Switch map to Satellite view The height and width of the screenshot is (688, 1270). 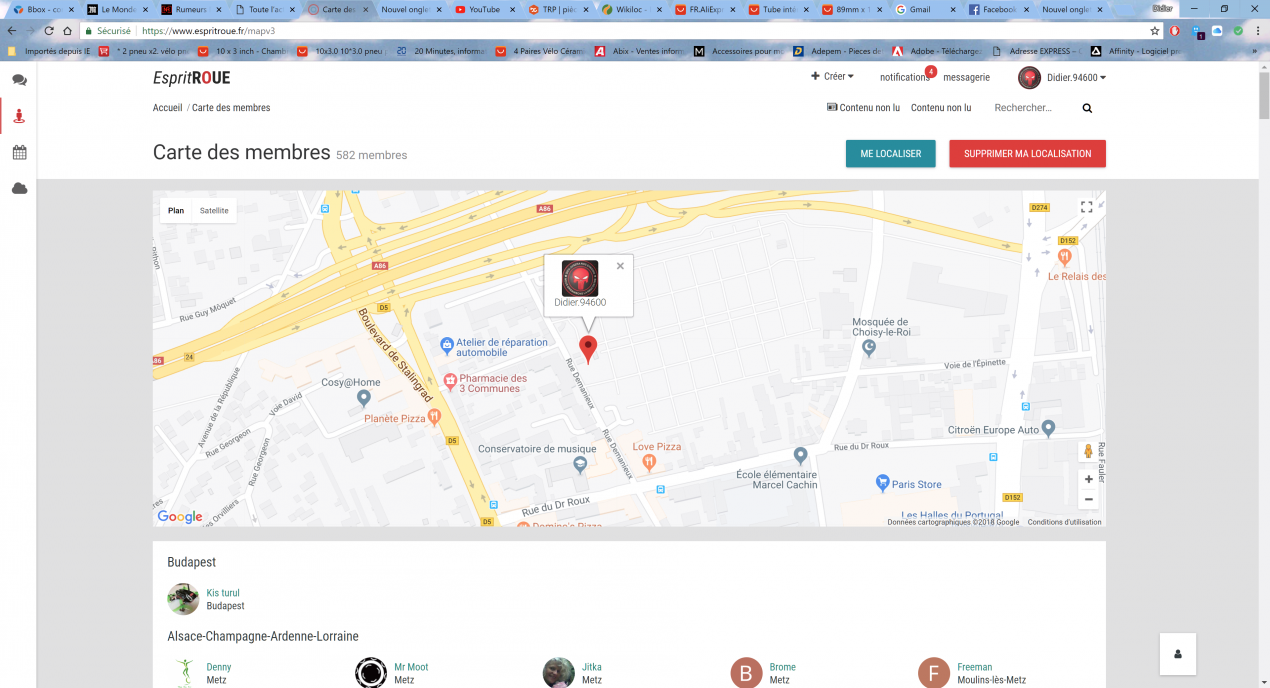click(214, 210)
